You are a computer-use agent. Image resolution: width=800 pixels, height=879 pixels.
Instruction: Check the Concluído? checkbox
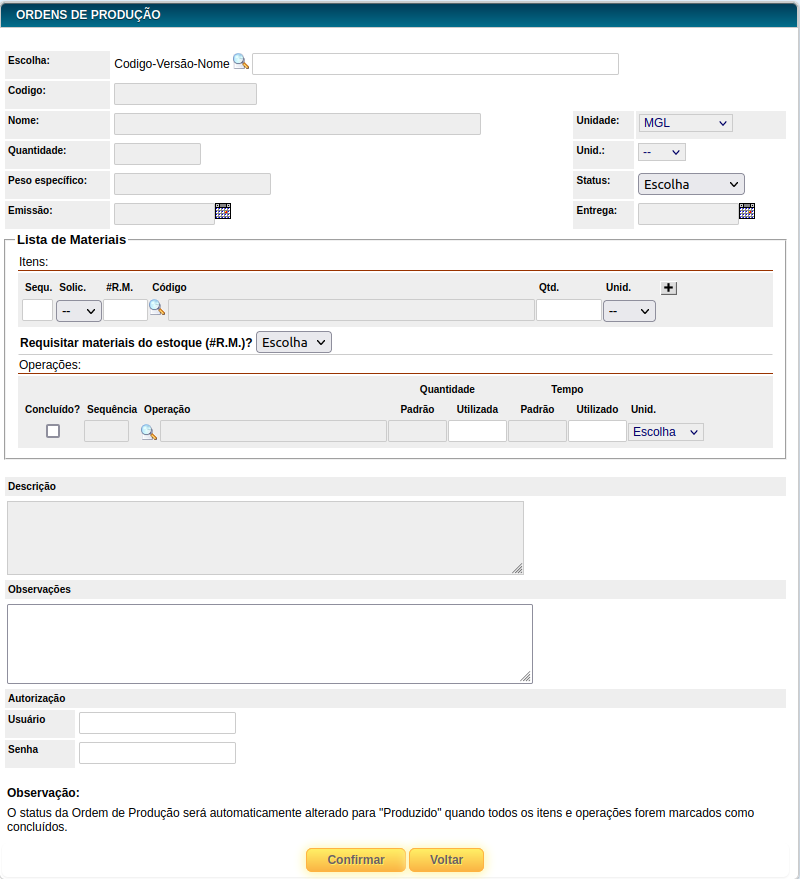click(x=53, y=431)
